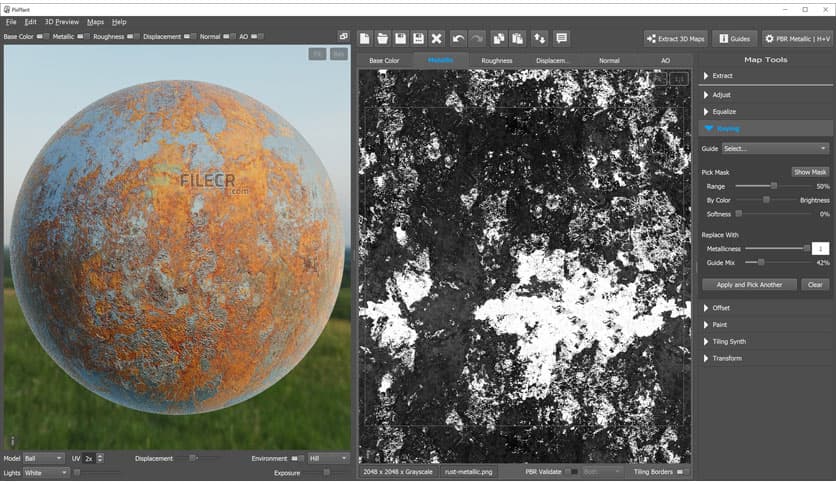The width and height of the screenshot is (836, 484).
Task: Click the Metallicness value input field
Action: click(x=820, y=247)
